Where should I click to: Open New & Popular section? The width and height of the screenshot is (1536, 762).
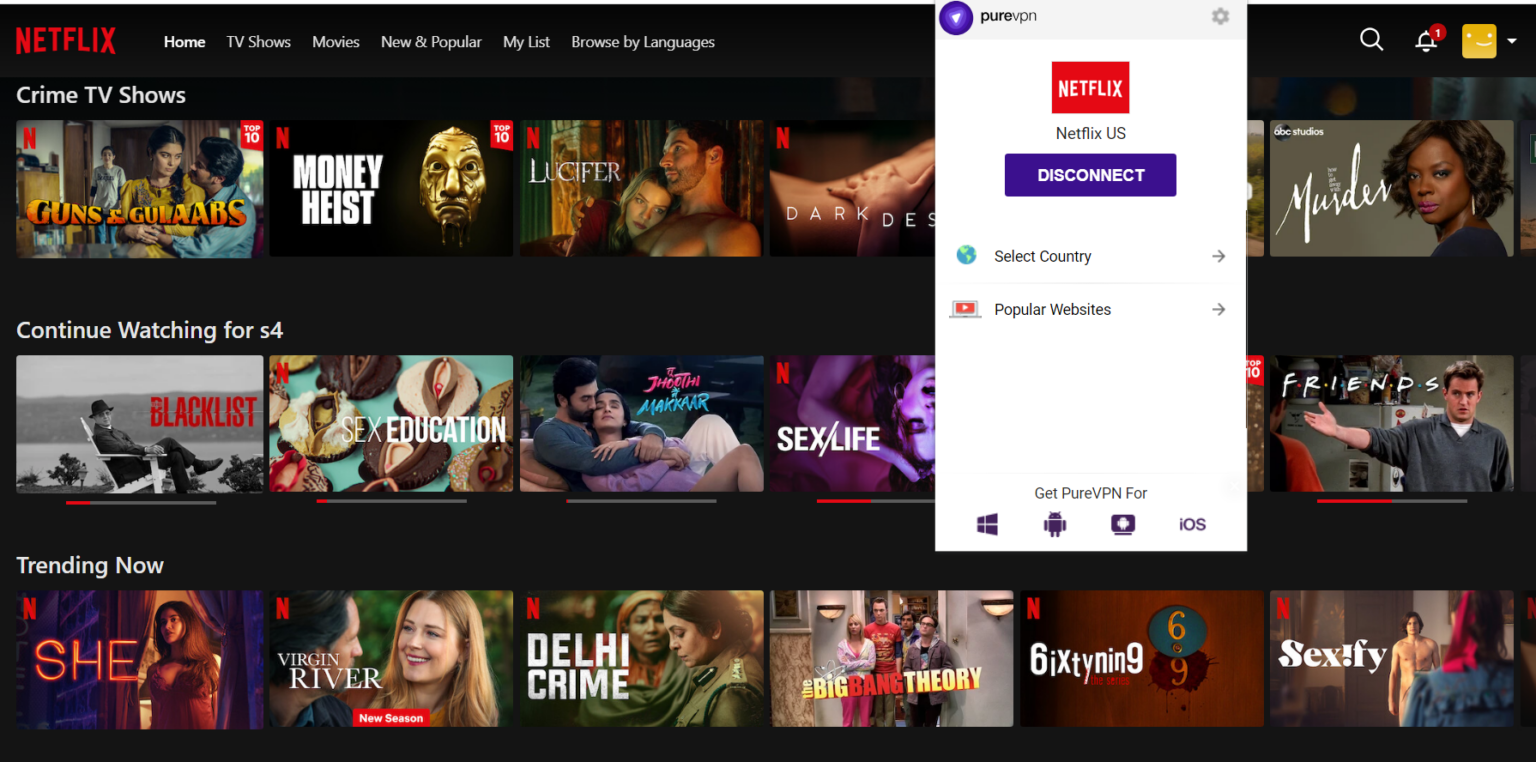pyautogui.click(x=431, y=42)
